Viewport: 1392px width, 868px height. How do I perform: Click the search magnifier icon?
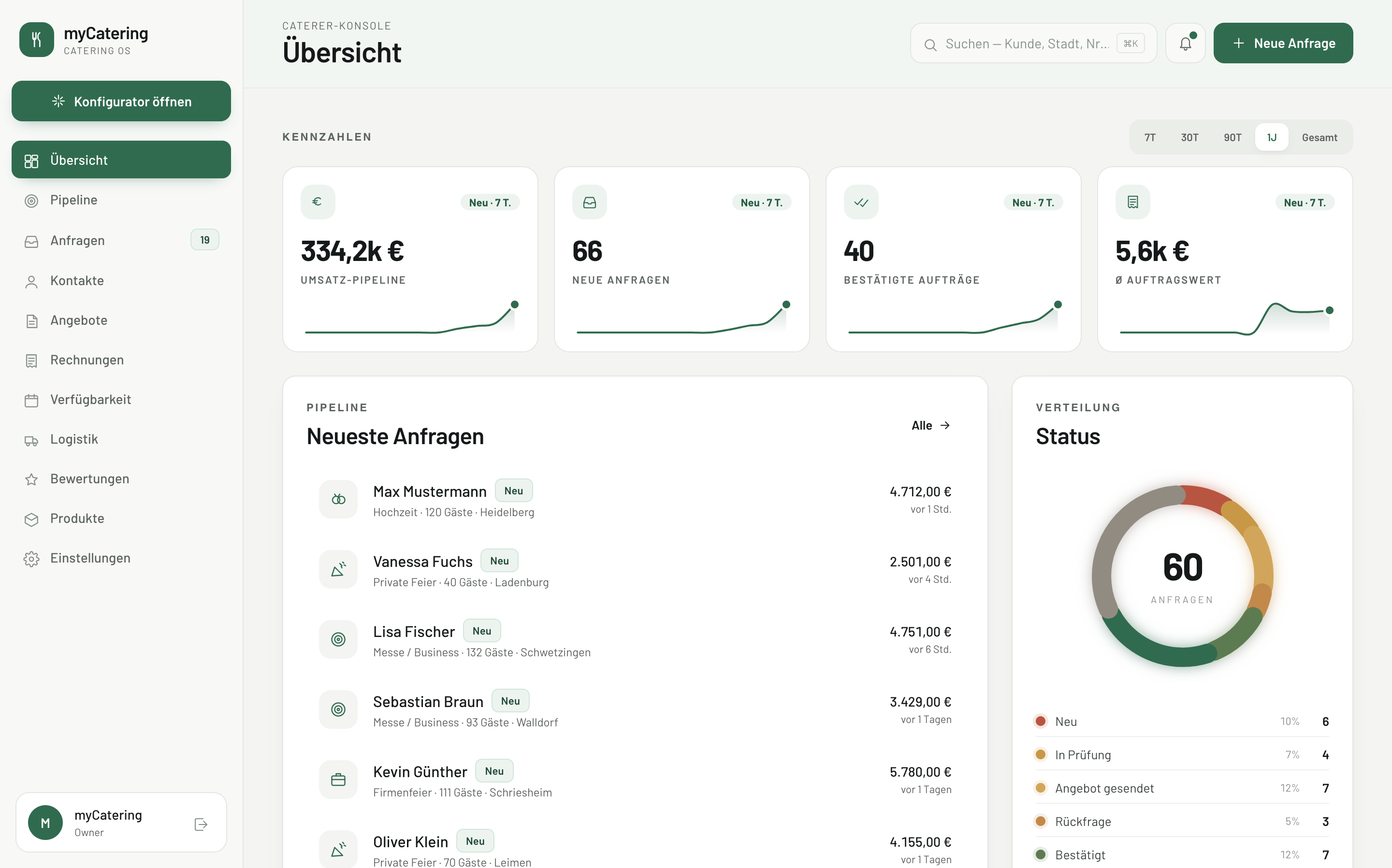click(930, 44)
